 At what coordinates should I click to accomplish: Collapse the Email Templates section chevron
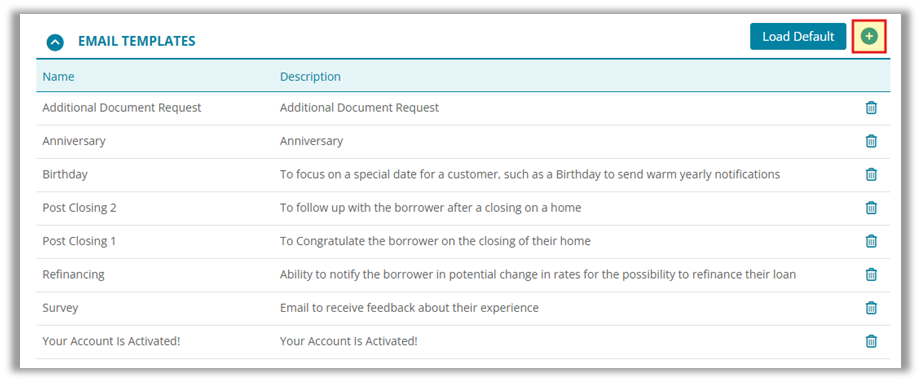coord(55,42)
